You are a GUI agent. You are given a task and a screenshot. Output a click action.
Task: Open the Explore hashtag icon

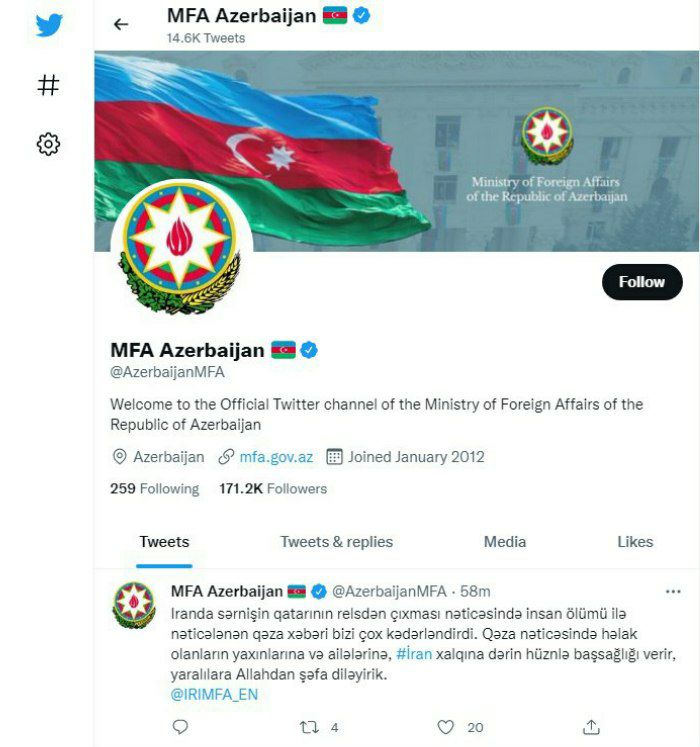tap(48, 85)
